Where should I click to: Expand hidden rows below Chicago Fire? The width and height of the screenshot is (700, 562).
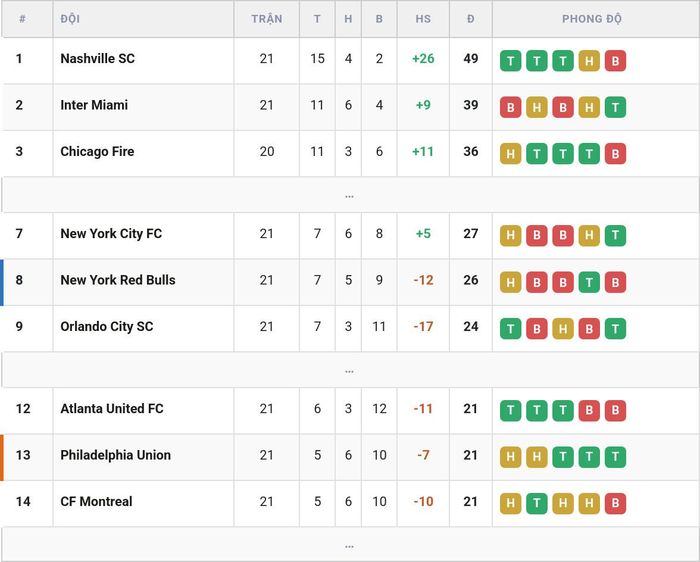(350, 195)
